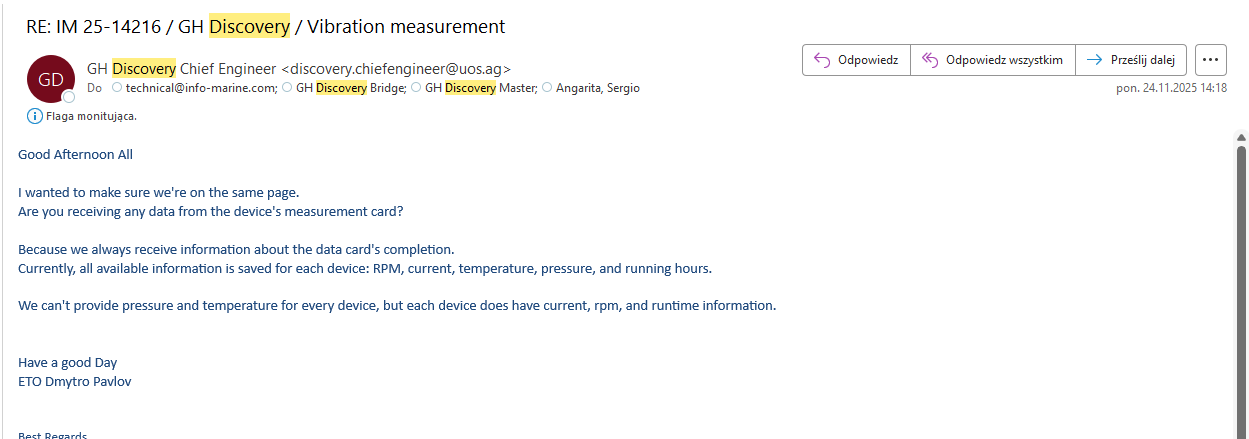1249x439 pixels.
Task: Click the scrollbar up arrow
Action: tap(1241, 138)
